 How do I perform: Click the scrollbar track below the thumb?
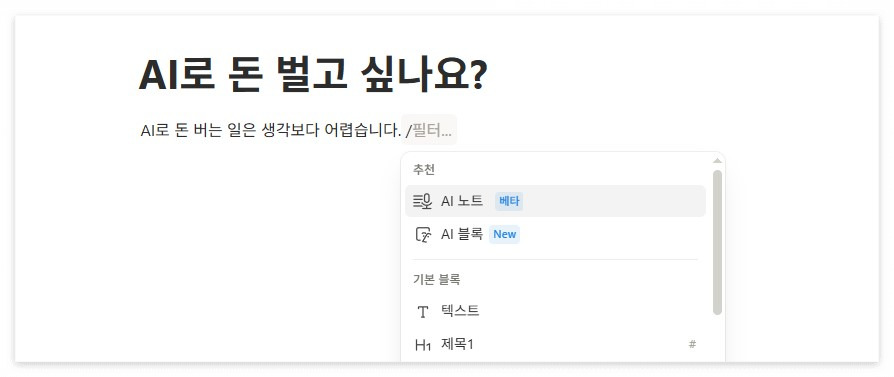(717, 338)
